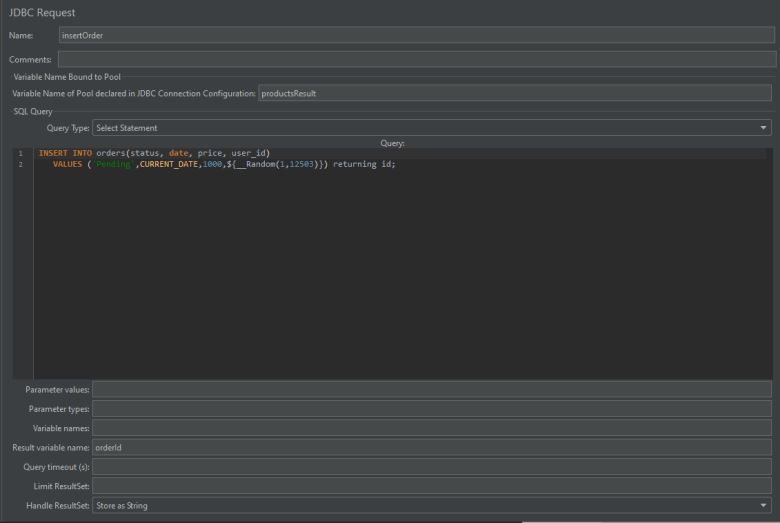Image resolution: width=780 pixels, height=523 pixels.
Task: Click the Name field containing insertOrder
Action: pos(415,35)
